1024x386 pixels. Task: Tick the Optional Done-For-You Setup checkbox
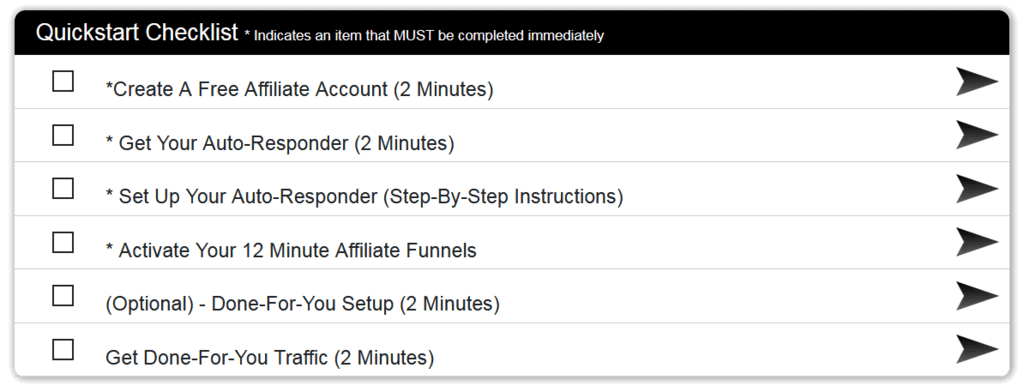[x=63, y=295]
